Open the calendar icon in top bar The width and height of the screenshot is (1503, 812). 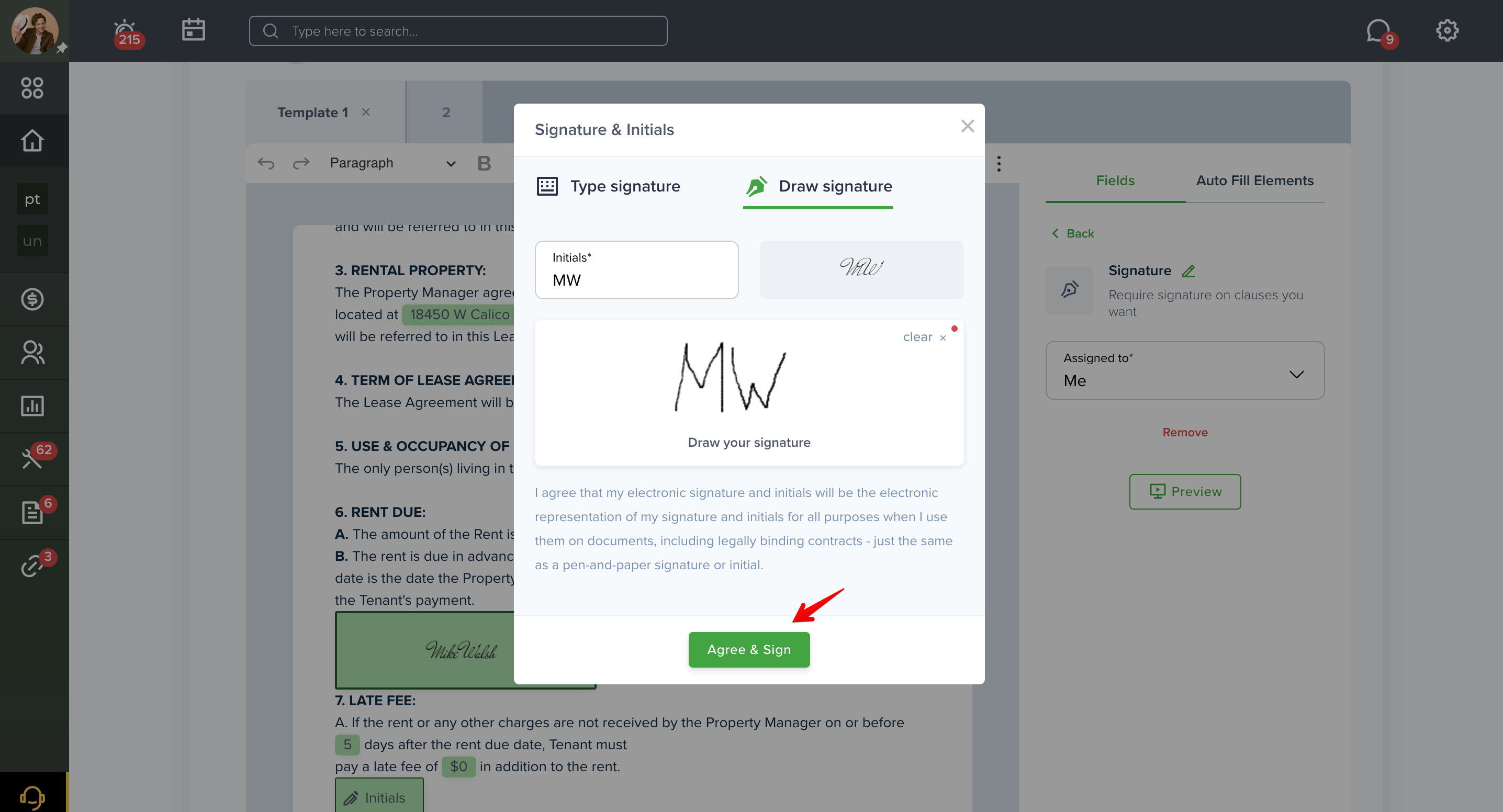(x=193, y=30)
